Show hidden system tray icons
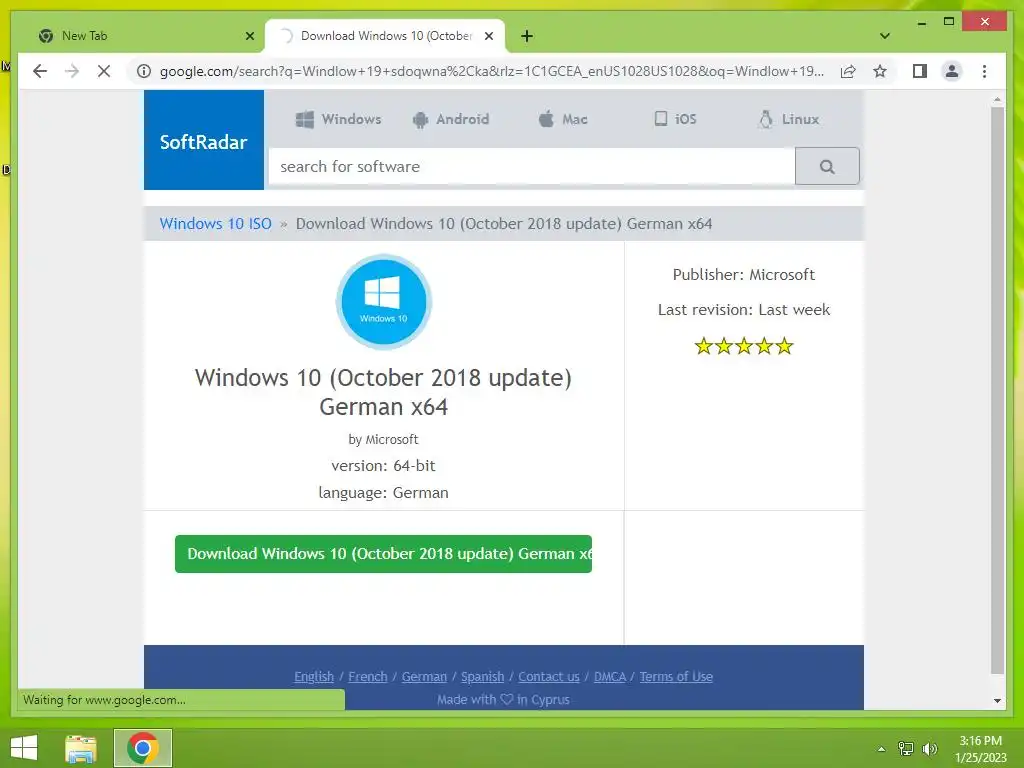Viewport: 1024px width, 768px height. pyautogui.click(x=881, y=749)
